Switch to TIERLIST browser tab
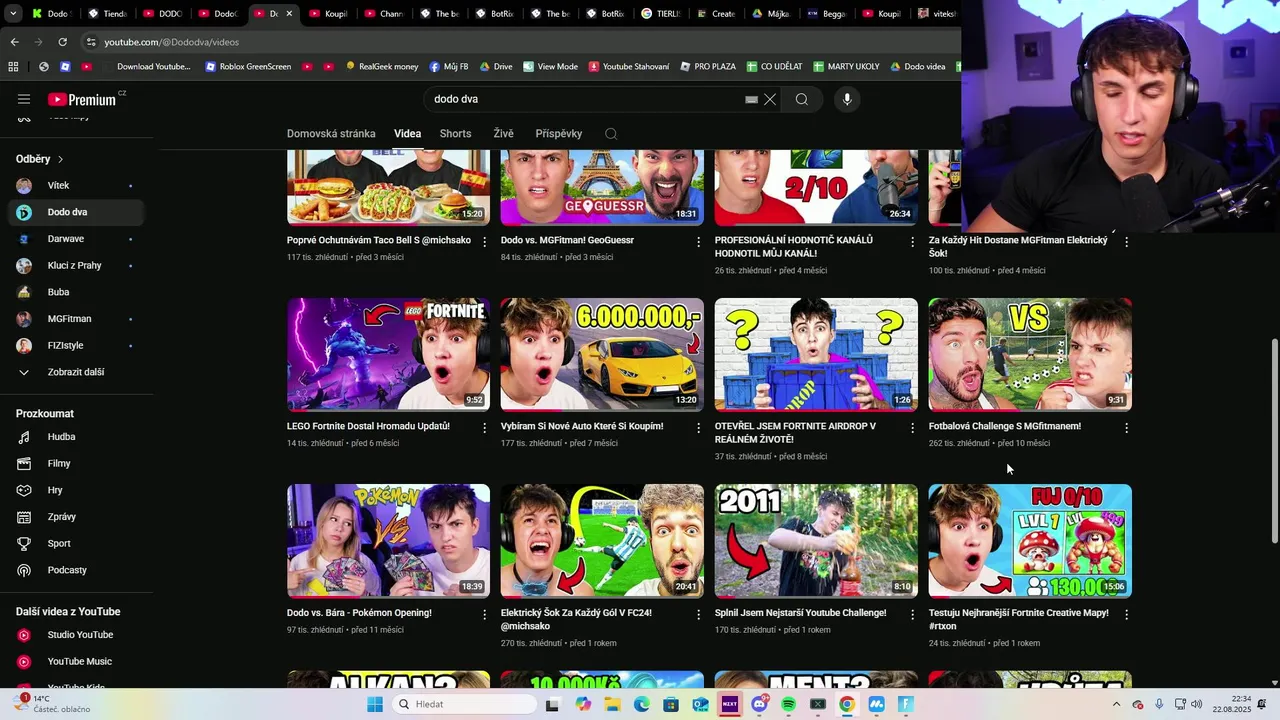Screen dimensions: 1280x720 point(660,14)
